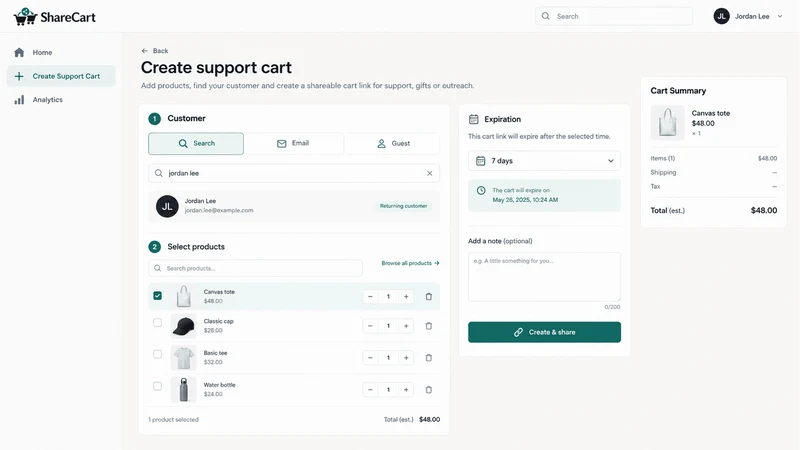Image resolution: width=800 pixels, height=450 pixels.
Task: Switch to the customer Guest tab
Action: (x=393, y=143)
